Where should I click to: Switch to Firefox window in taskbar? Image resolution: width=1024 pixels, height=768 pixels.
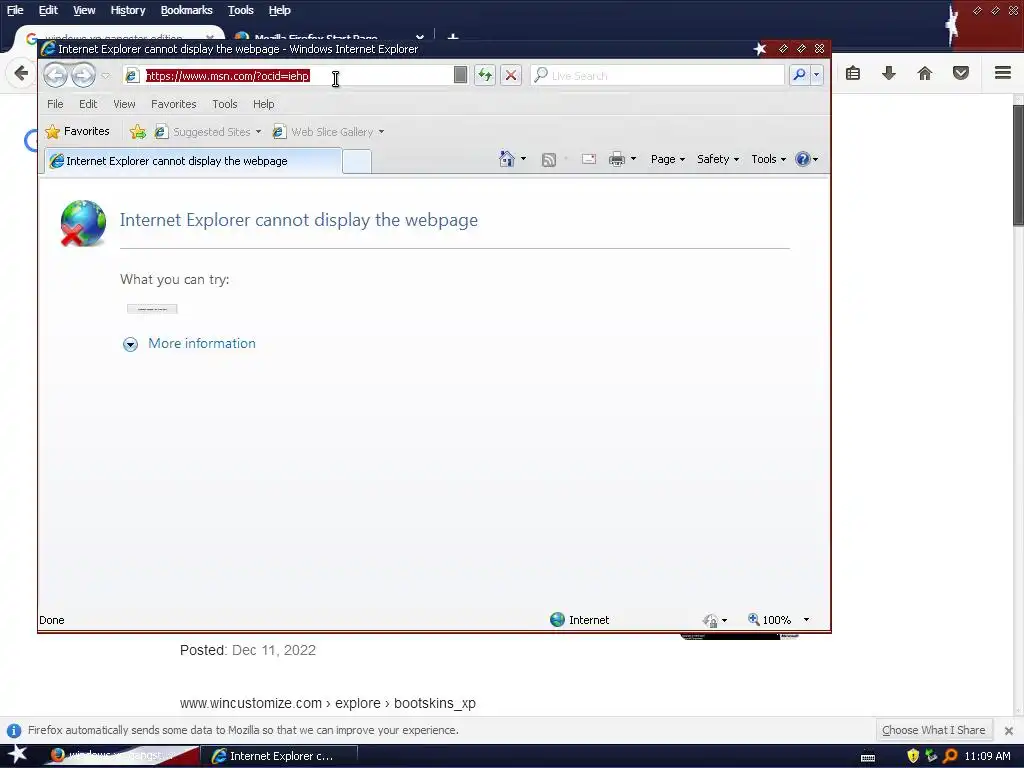[x=121, y=756]
